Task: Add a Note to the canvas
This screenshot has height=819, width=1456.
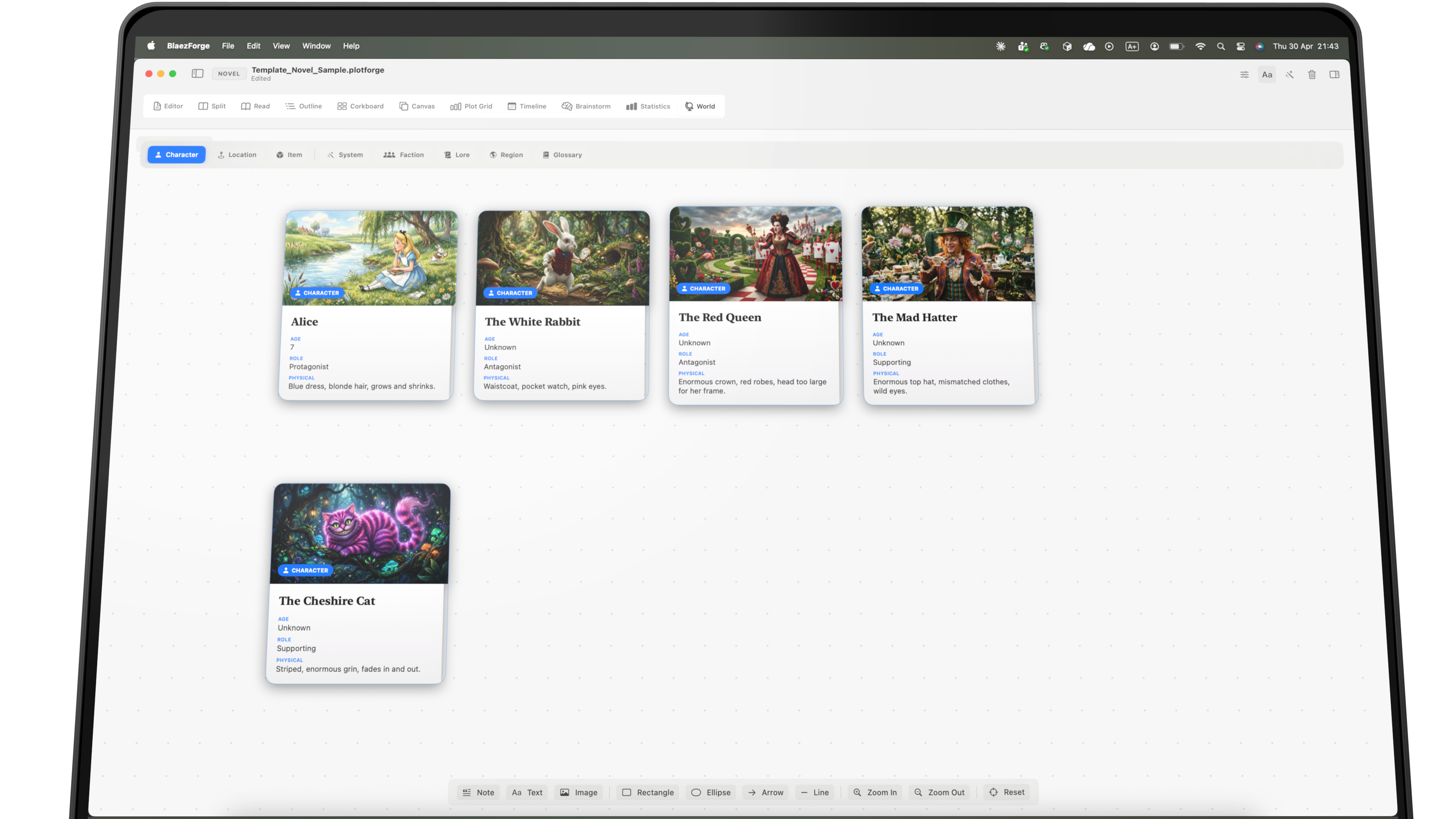Action: [x=478, y=792]
